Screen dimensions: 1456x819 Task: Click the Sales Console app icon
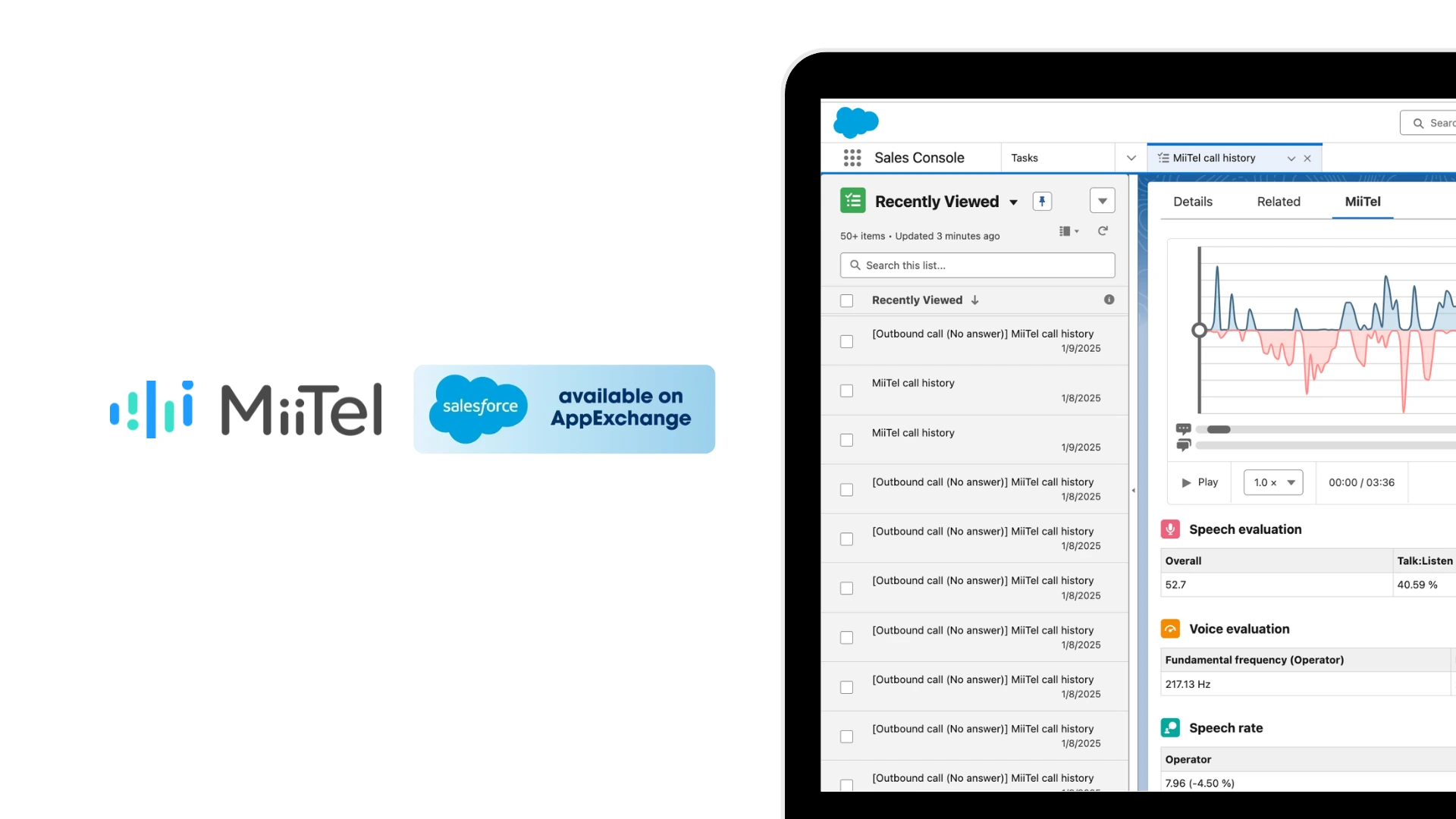pos(850,157)
